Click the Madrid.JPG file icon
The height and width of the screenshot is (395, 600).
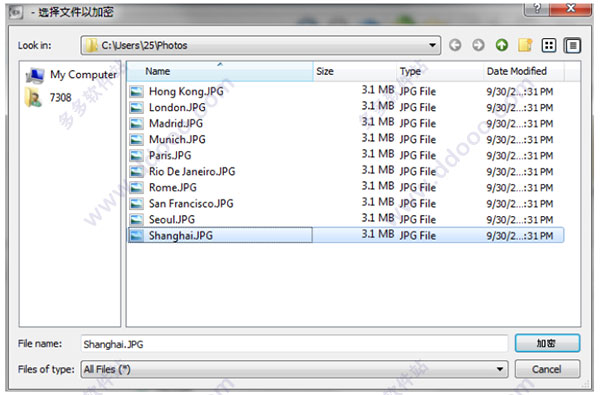(137, 124)
